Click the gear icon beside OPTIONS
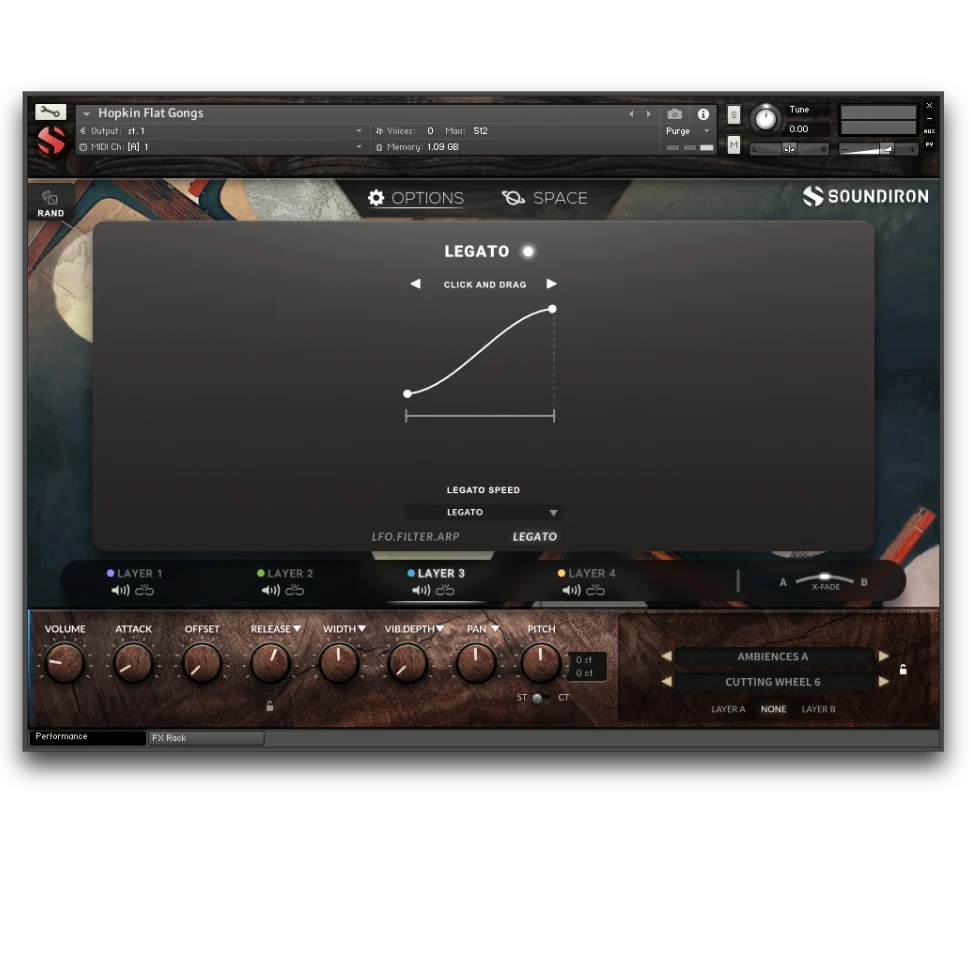970x970 pixels. click(376, 198)
